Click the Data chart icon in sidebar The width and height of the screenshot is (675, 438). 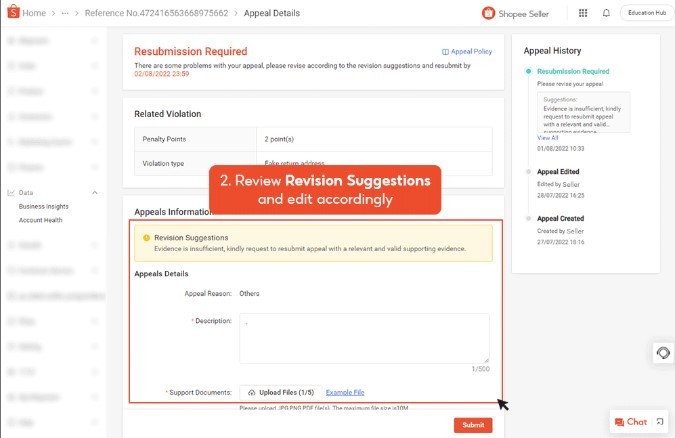(10, 192)
